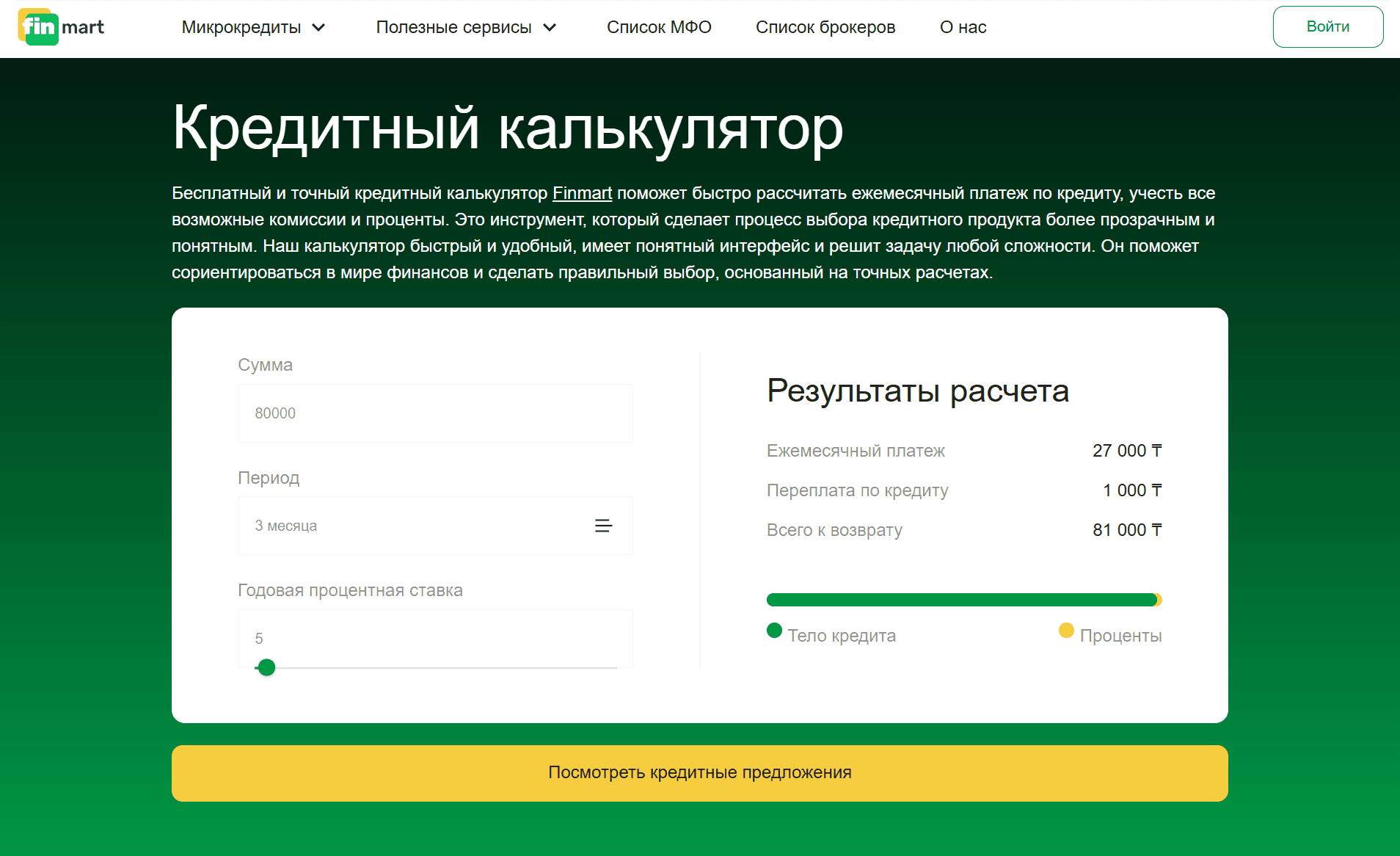The width and height of the screenshot is (1400, 856).
Task: Click the credit composition progress bar
Action: pos(963,599)
